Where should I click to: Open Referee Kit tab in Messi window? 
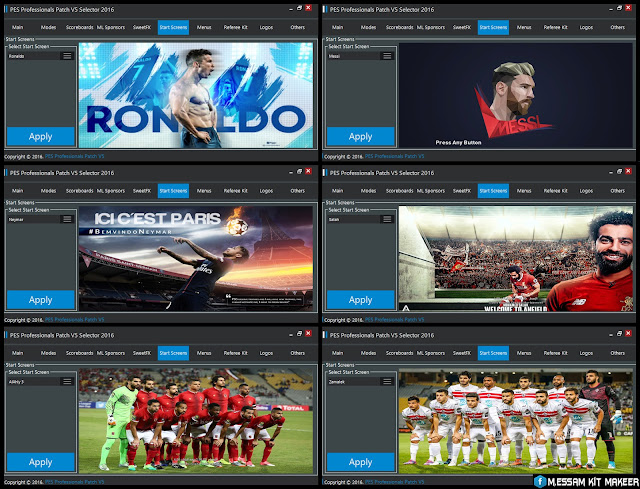coord(556,27)
